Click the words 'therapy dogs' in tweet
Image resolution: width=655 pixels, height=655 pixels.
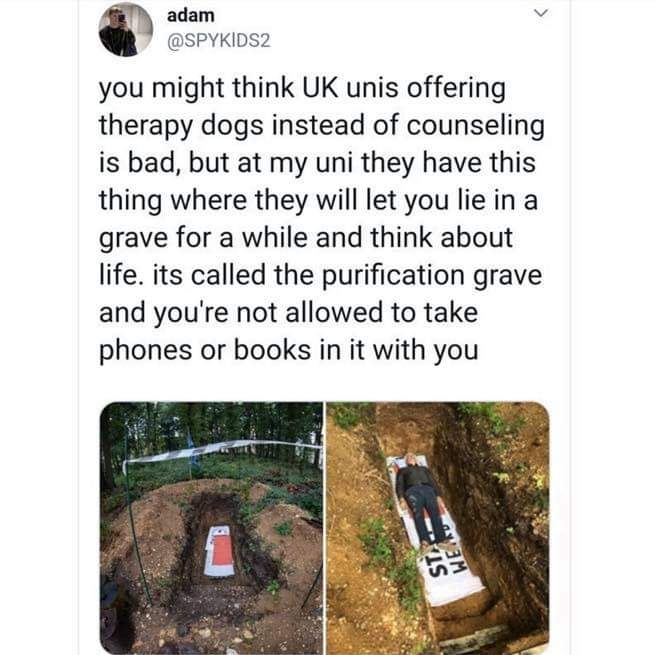(181, 126)
